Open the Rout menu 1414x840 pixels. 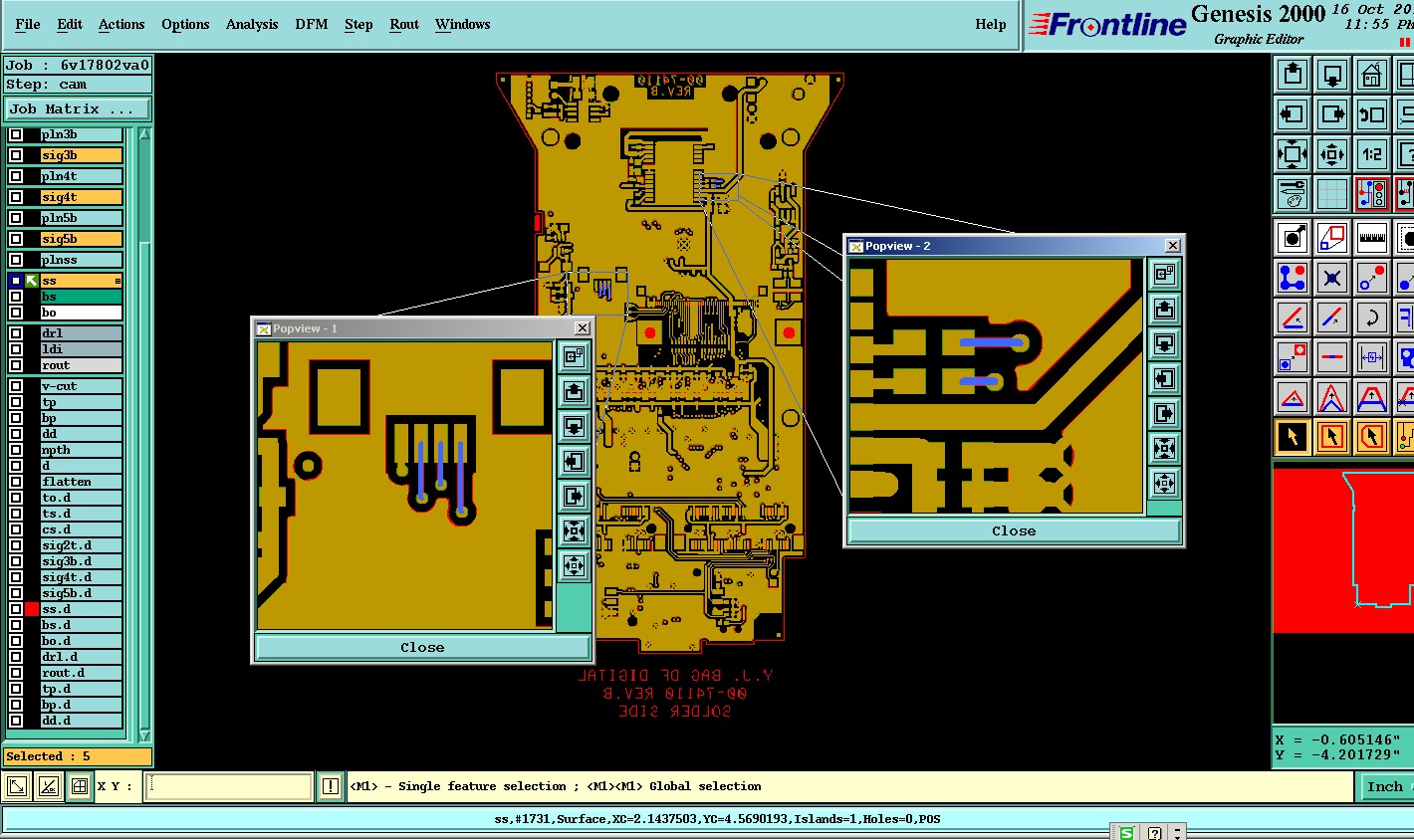tap(404, 24)
